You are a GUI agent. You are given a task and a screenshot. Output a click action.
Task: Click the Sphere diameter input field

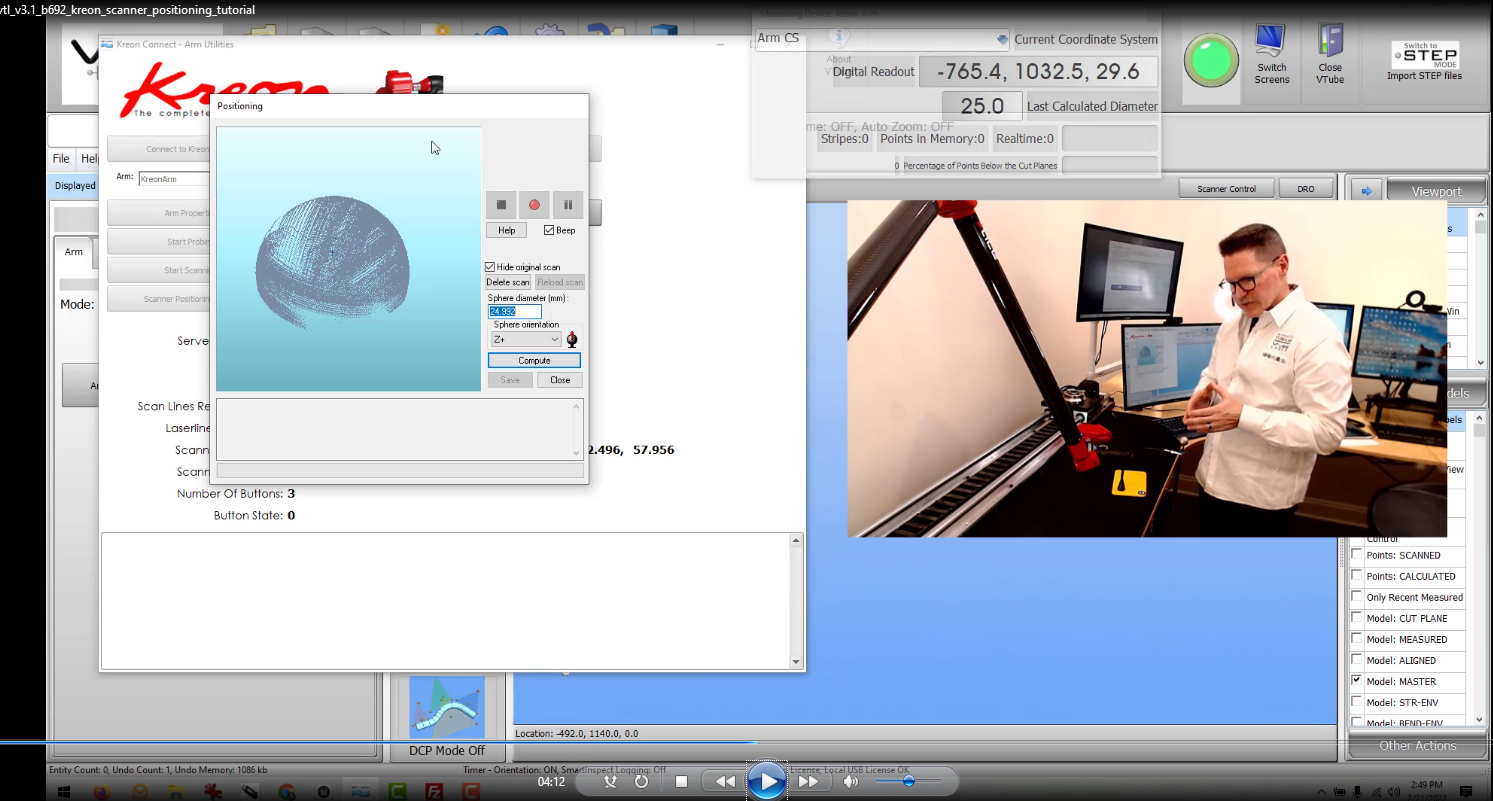click(514, 312)
